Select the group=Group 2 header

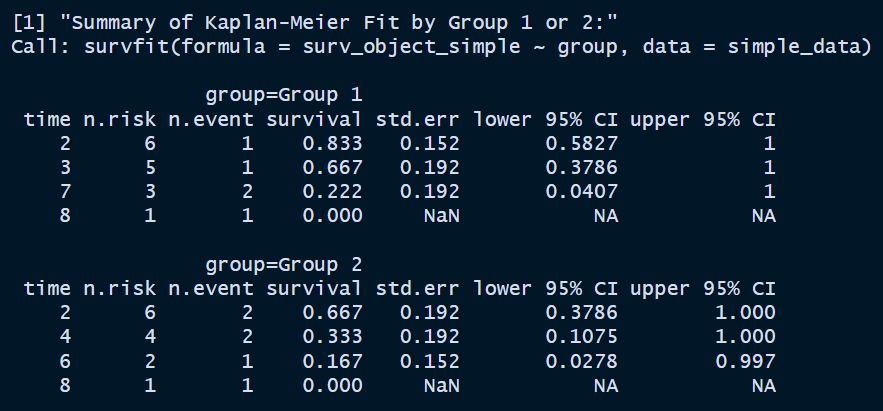point(284,265)
